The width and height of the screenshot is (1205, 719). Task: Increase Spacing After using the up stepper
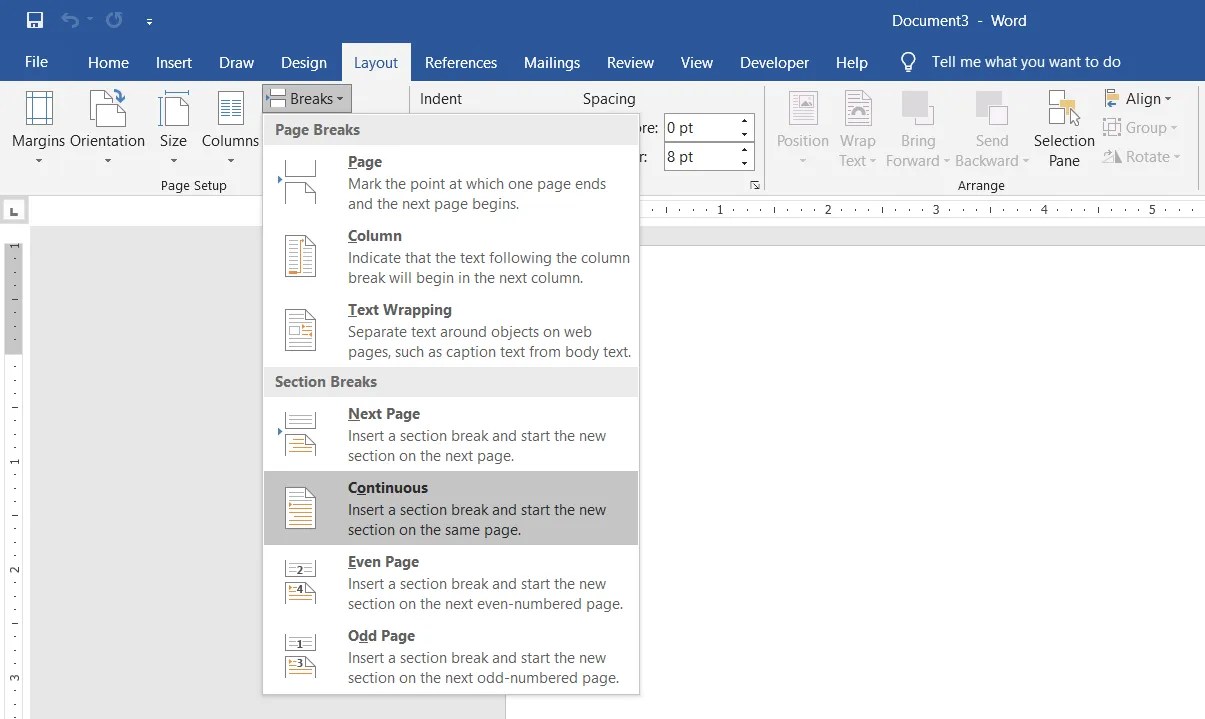click(744, 151)
